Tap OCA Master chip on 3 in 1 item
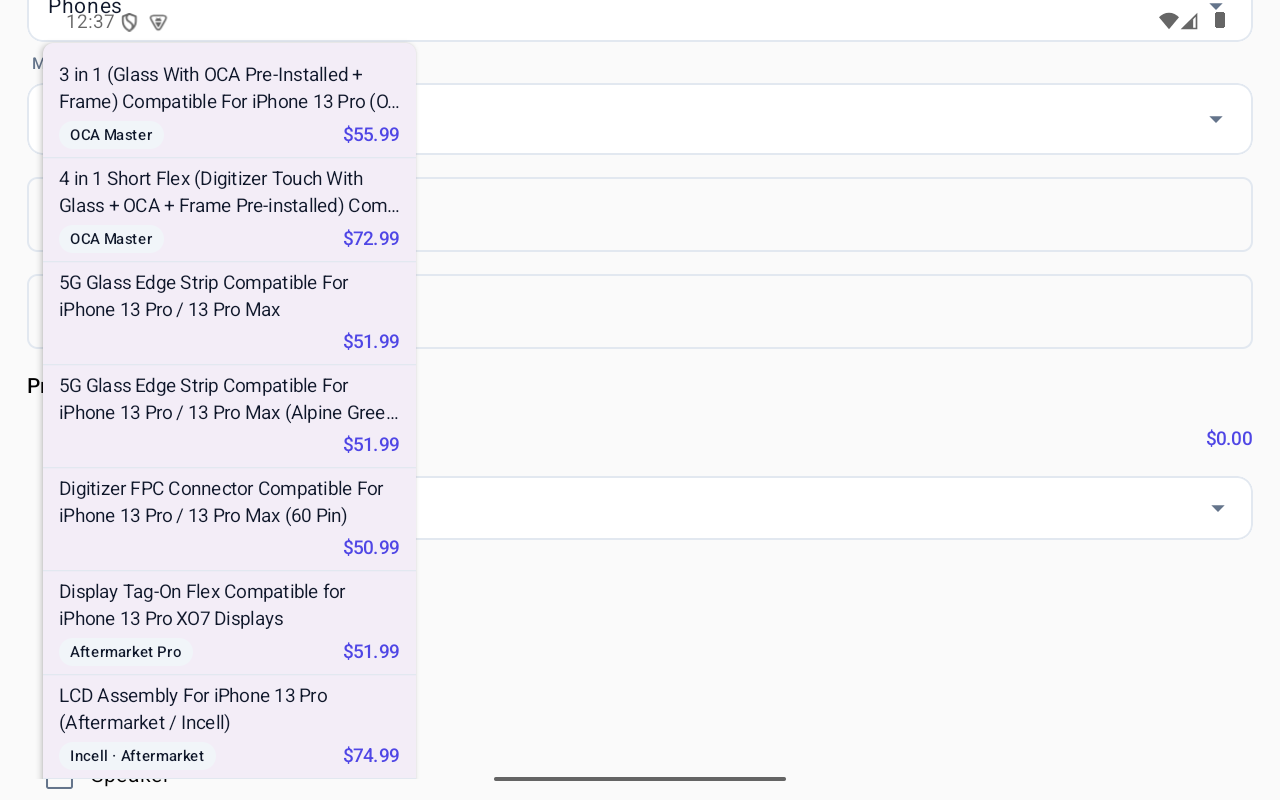 [111, 135]
